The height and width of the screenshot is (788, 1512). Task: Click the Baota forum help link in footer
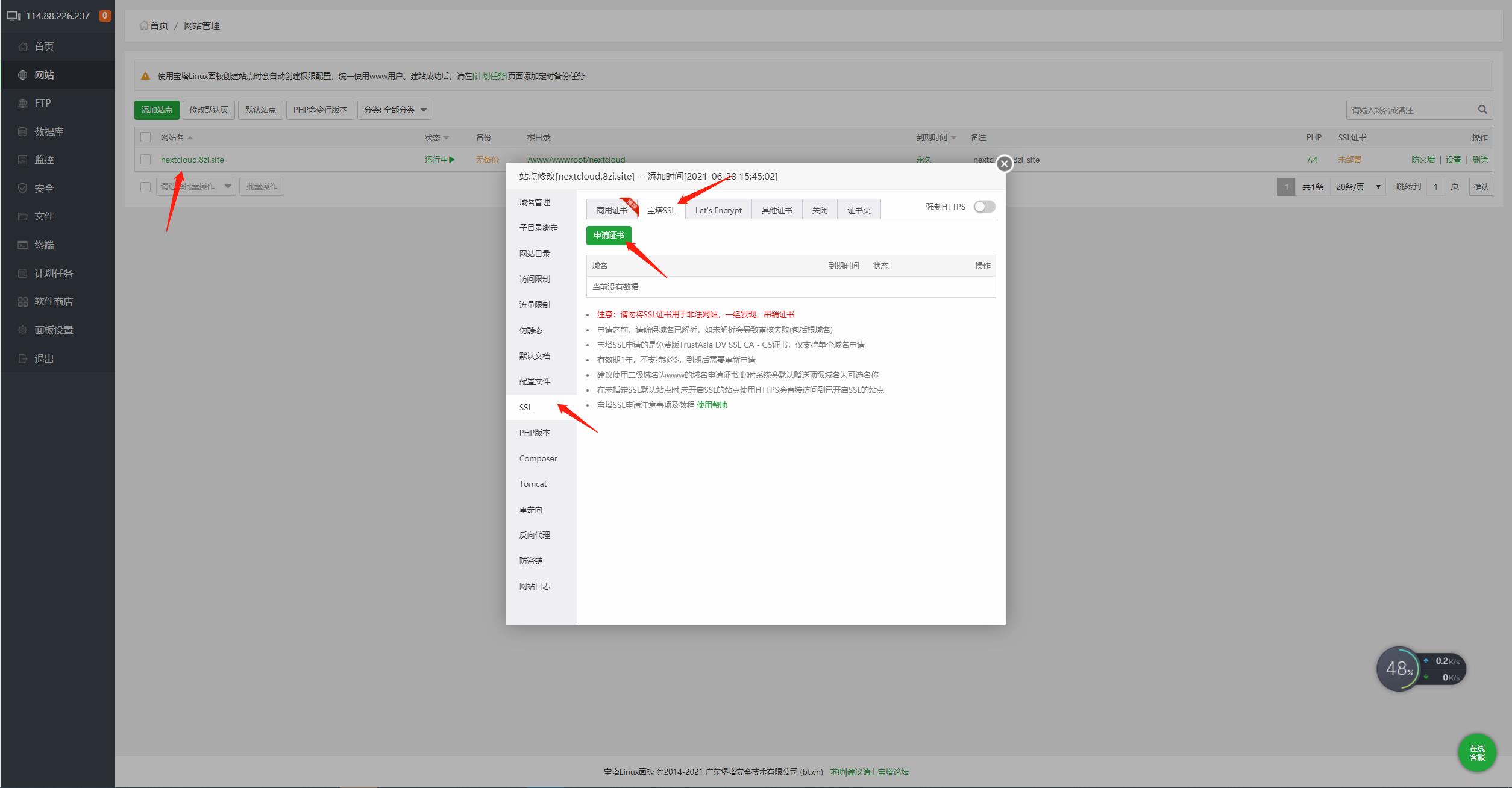[x=869, y=772]
